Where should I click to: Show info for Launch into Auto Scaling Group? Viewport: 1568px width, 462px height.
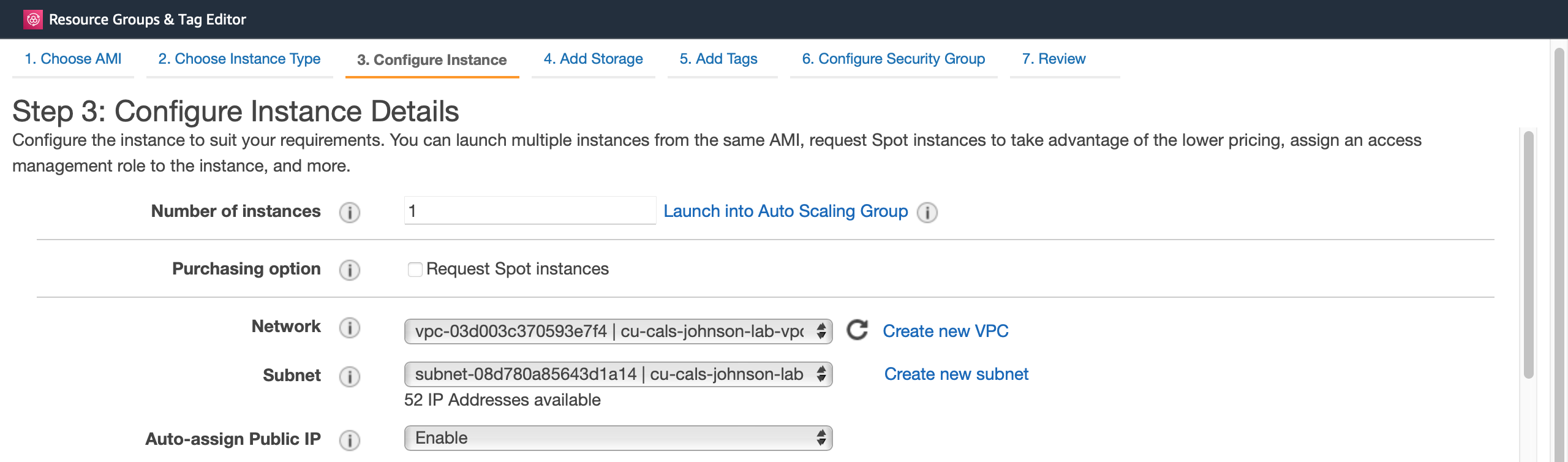(x=927, y=213)
